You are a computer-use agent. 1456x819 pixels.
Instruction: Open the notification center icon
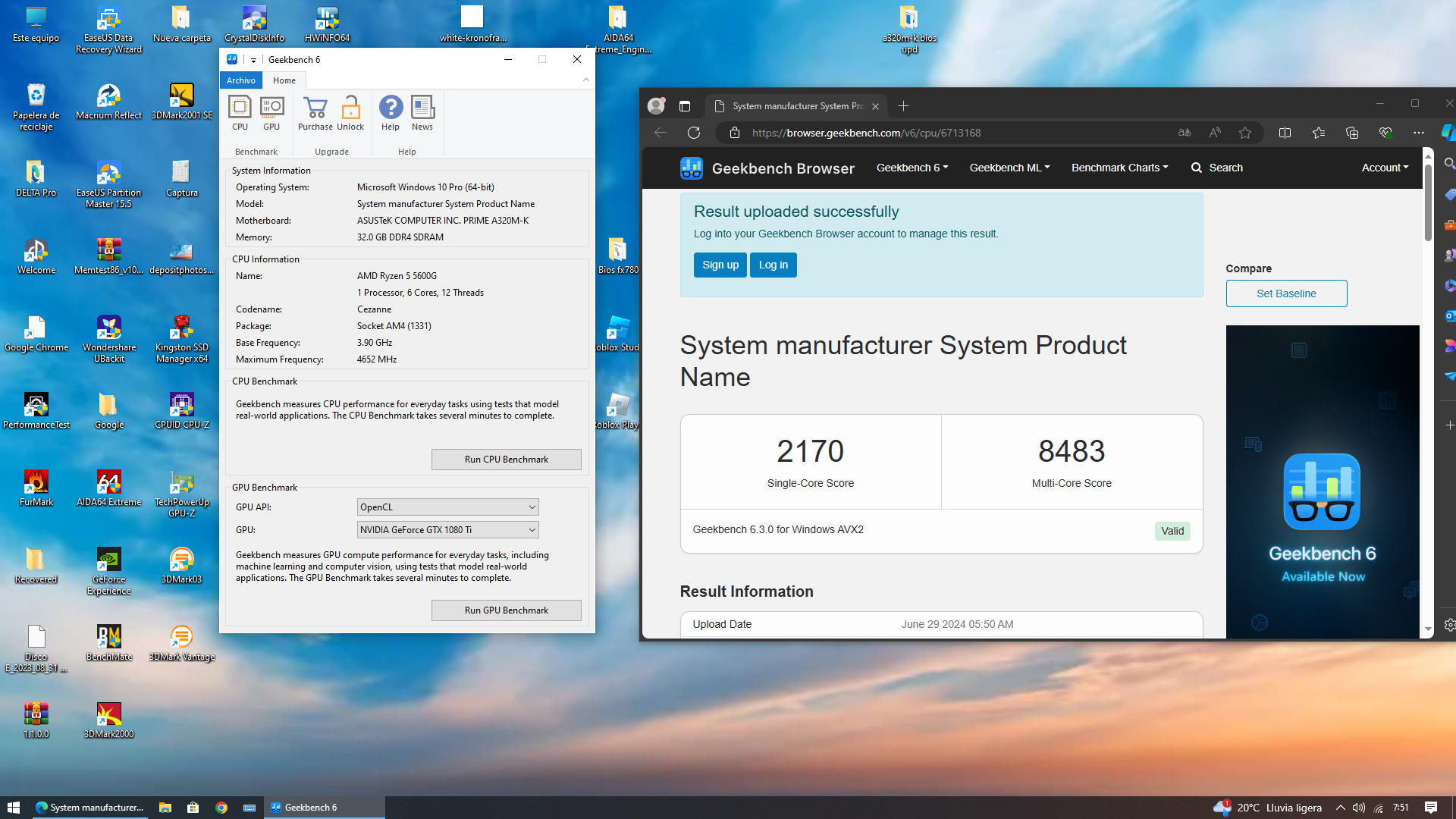[x=1431, y=808]
